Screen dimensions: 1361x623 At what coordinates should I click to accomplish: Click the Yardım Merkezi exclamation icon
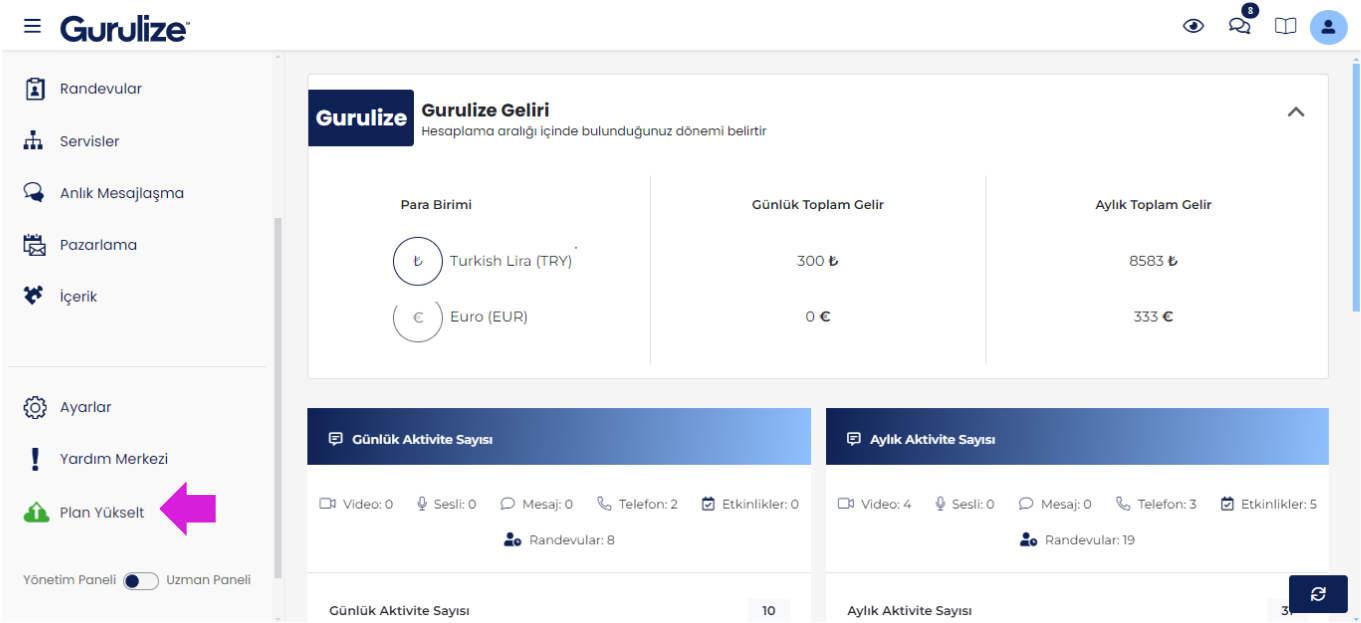pyautogui.click(x=35, y=459)
